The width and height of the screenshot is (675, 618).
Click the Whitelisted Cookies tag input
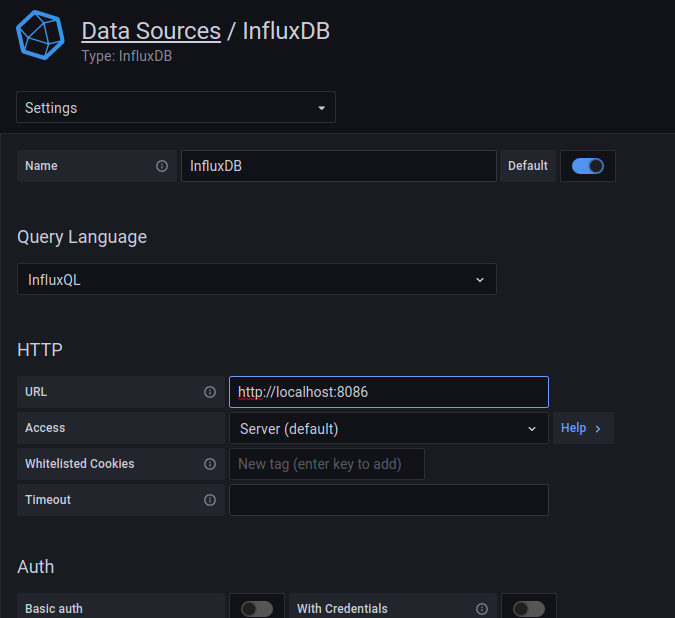(327, 464)
